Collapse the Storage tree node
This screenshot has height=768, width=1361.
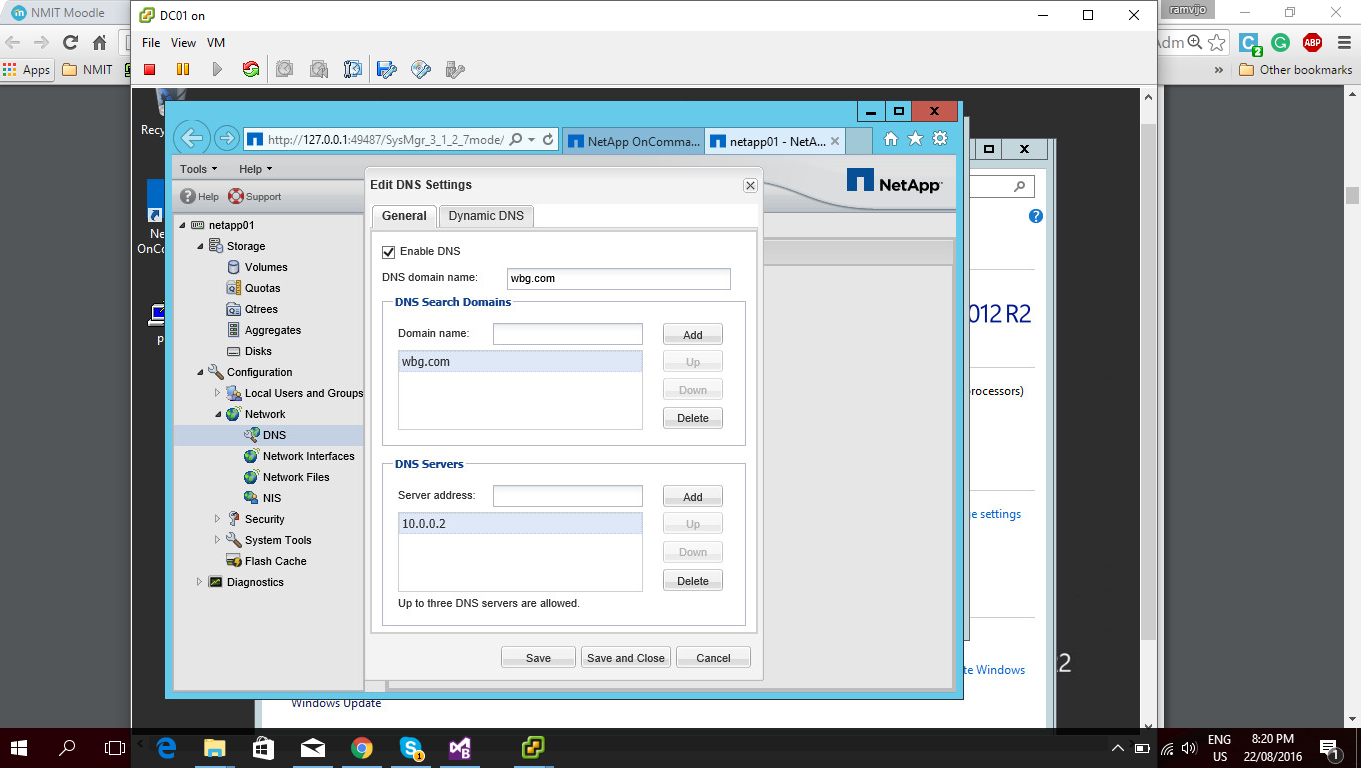(198, 246)
